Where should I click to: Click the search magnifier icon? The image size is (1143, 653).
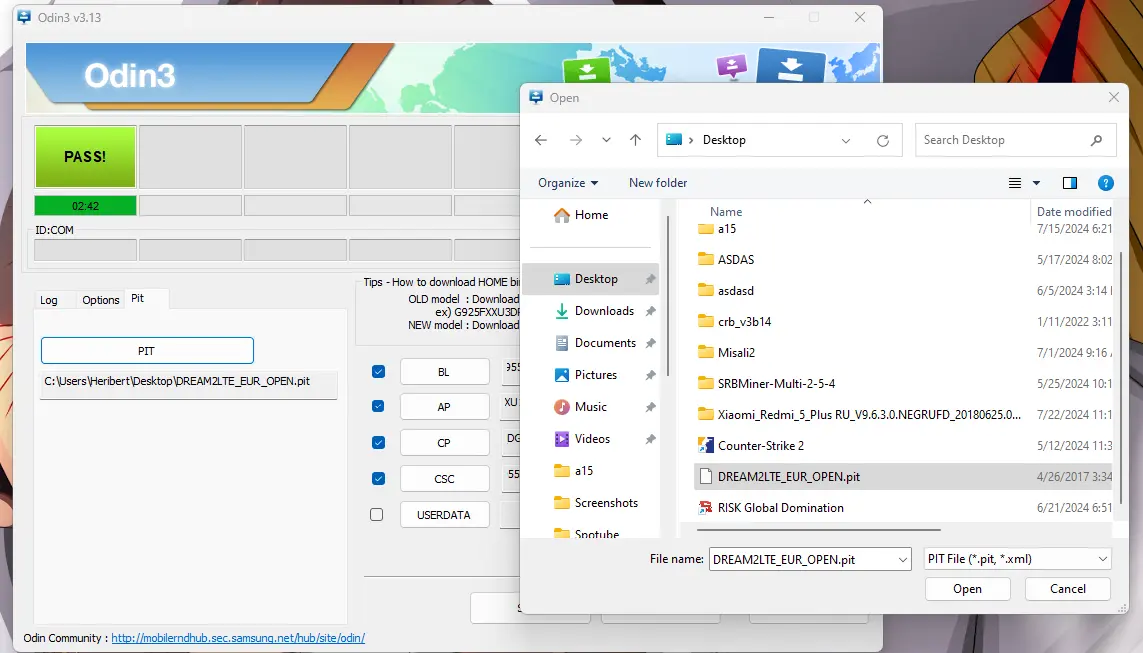pyautogui.click(x=1096, y=140)
